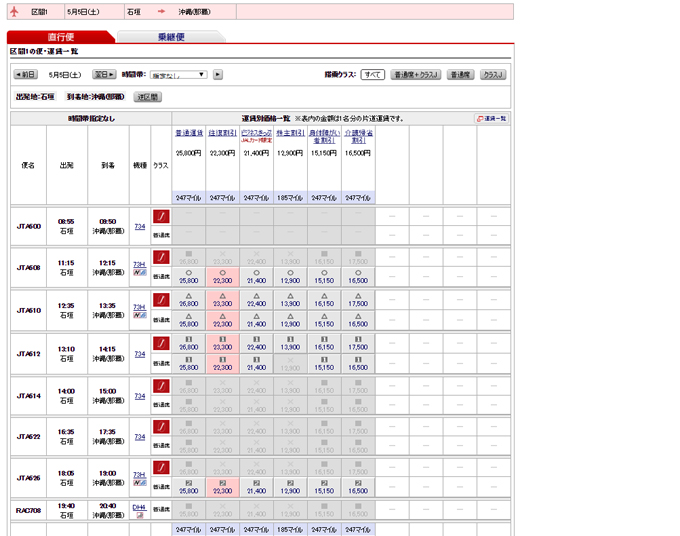Select JTA612 ordinary seat fare 22,300
Viewport: 680px width, 536px height.
(x=222, y=364)
